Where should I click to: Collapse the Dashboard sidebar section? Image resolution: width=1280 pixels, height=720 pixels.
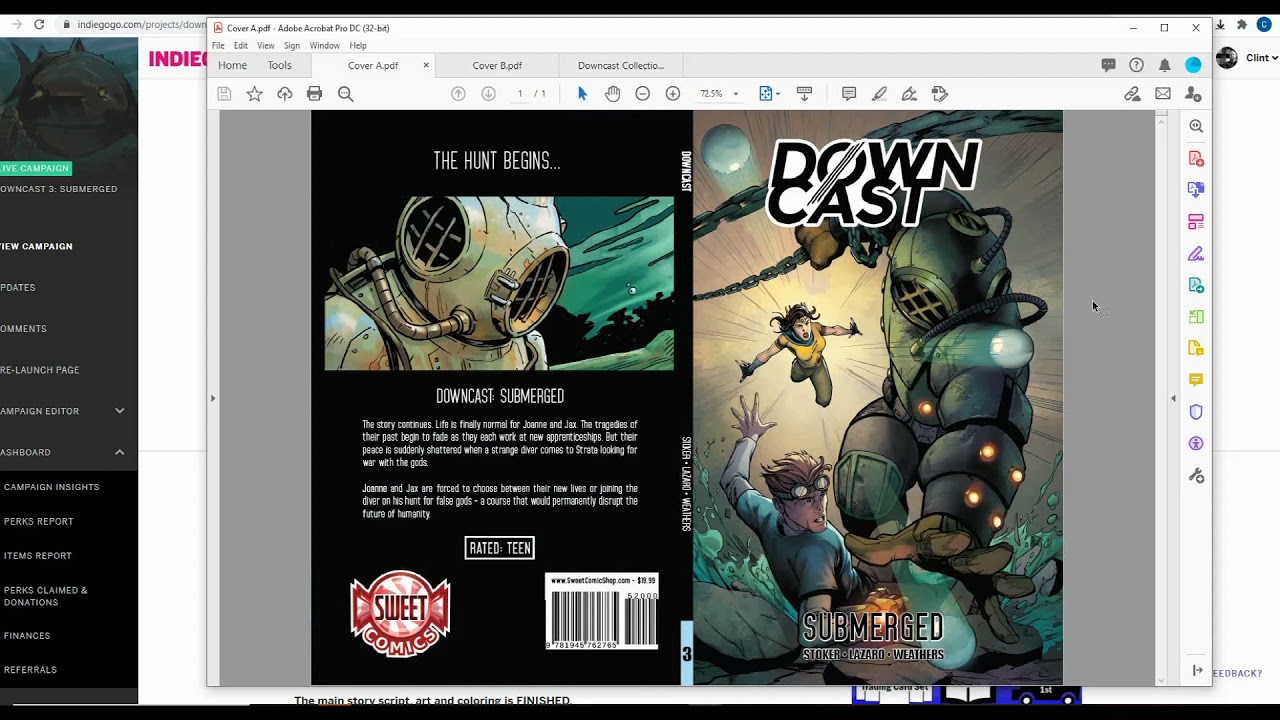click(119, 452)
